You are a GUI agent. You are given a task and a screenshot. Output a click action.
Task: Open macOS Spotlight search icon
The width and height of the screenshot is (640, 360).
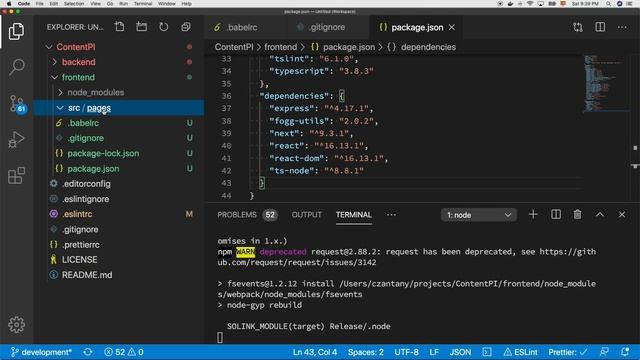608,4
